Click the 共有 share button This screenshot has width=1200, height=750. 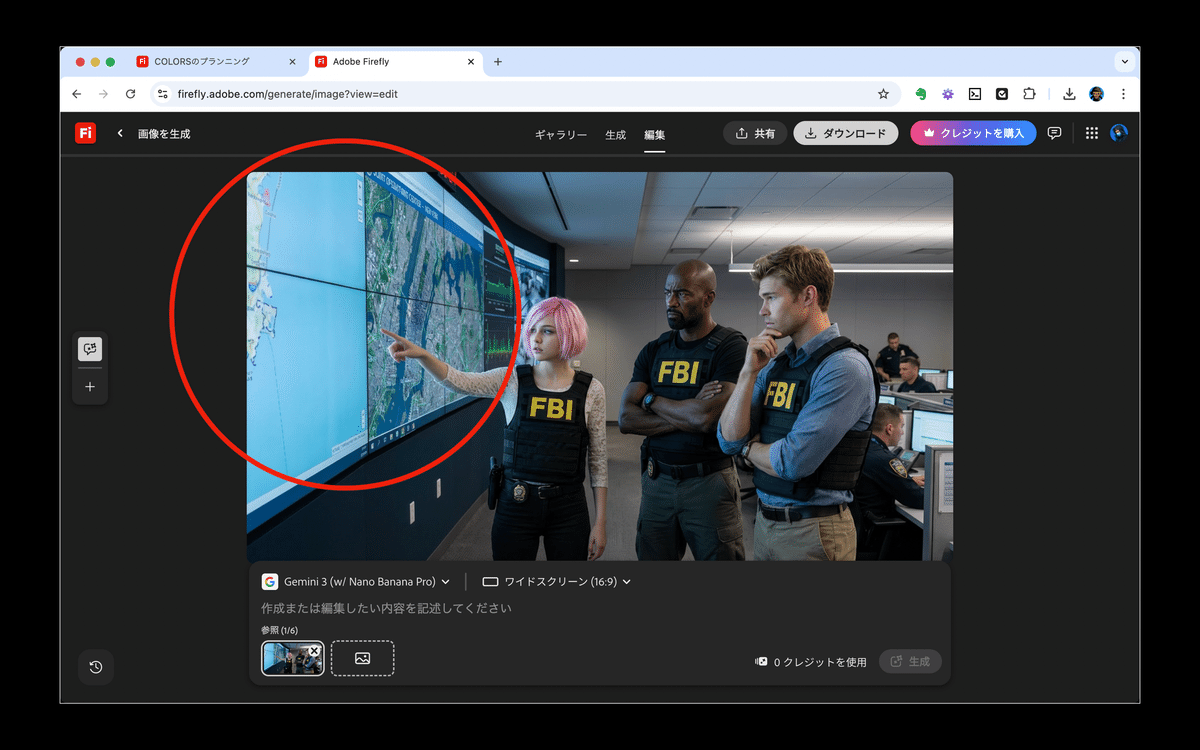[755, 133]
